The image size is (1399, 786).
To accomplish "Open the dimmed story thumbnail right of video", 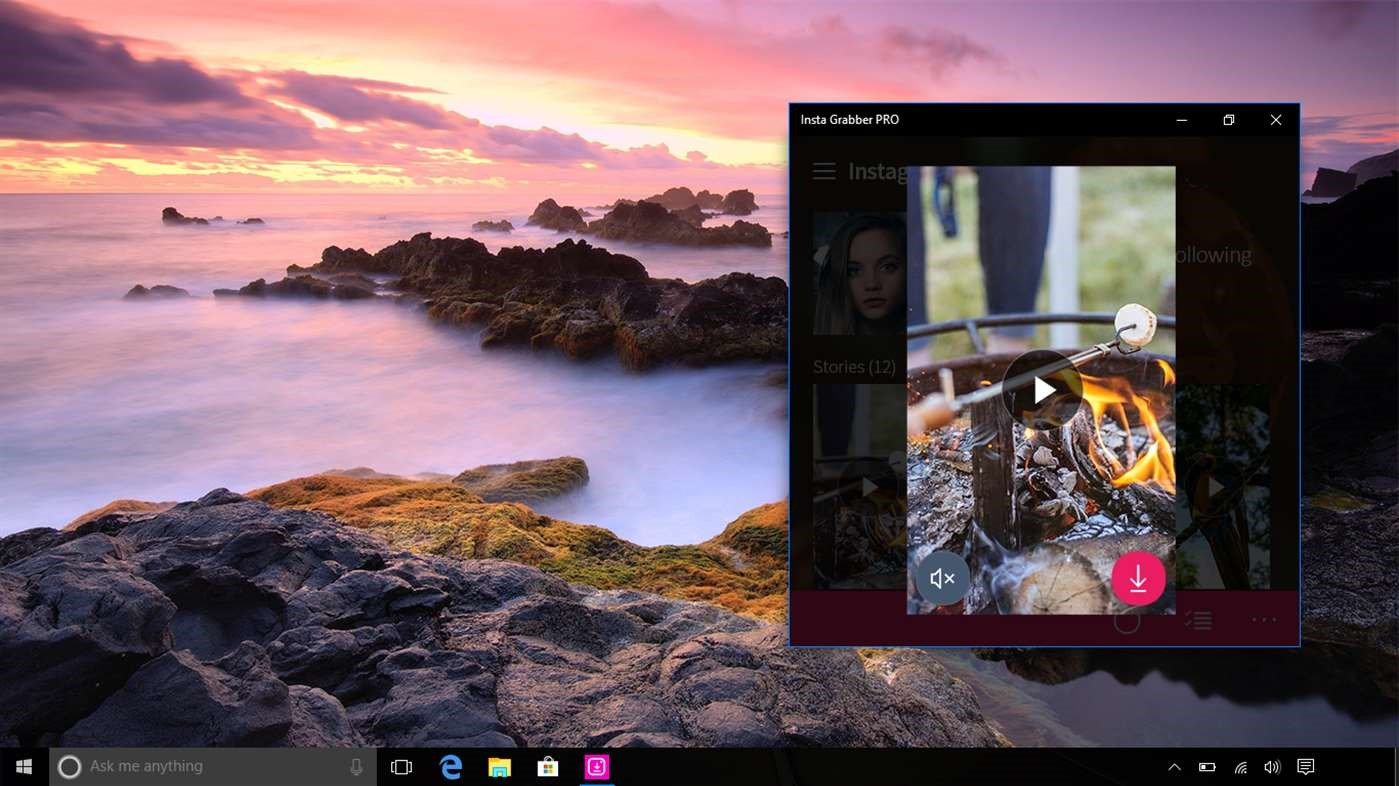I will (1222, 487).
